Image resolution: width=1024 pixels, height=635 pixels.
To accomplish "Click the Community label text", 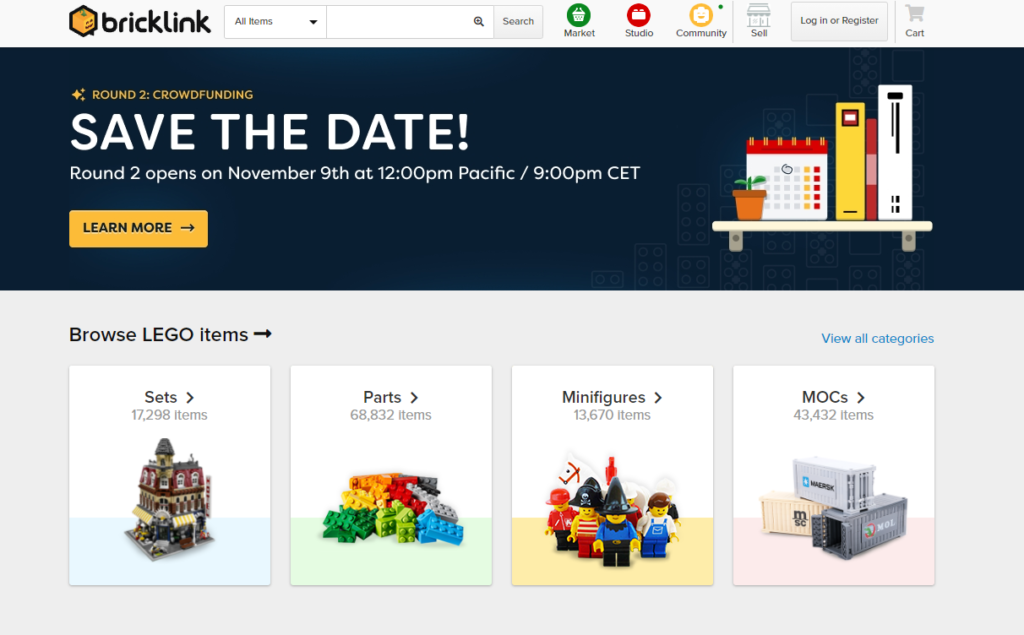I will click(701, 33).
